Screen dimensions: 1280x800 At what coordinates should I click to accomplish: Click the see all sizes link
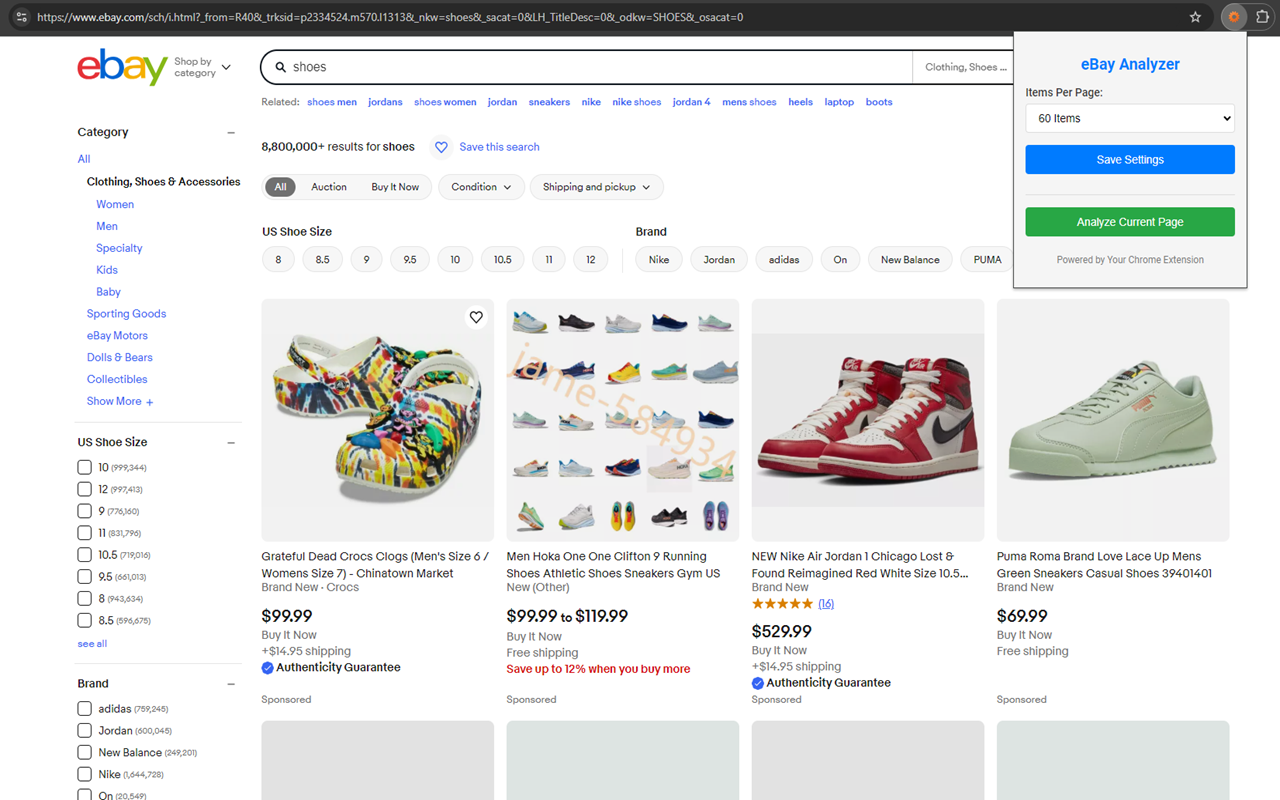92,644
